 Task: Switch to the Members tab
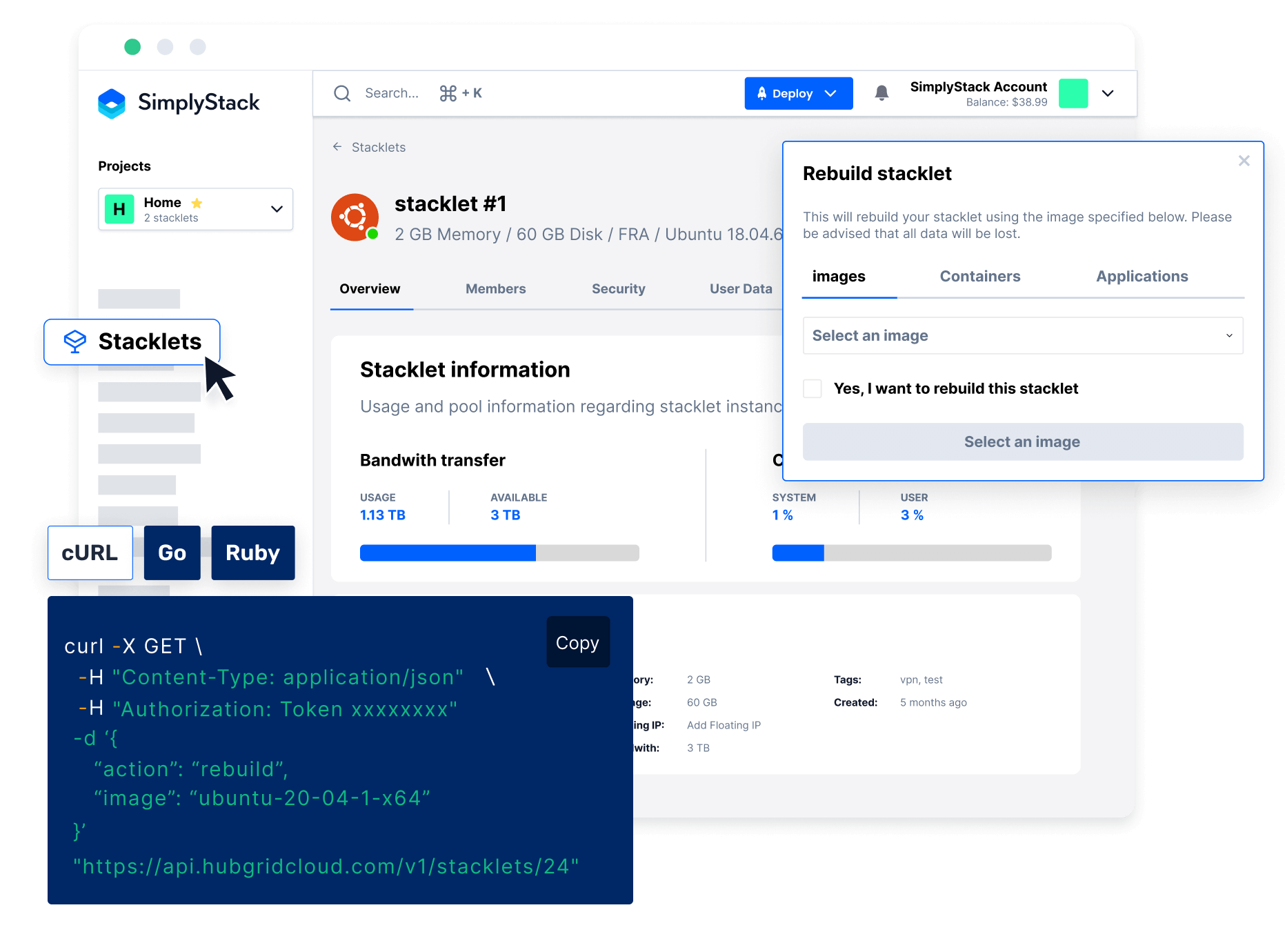(496, 289)
